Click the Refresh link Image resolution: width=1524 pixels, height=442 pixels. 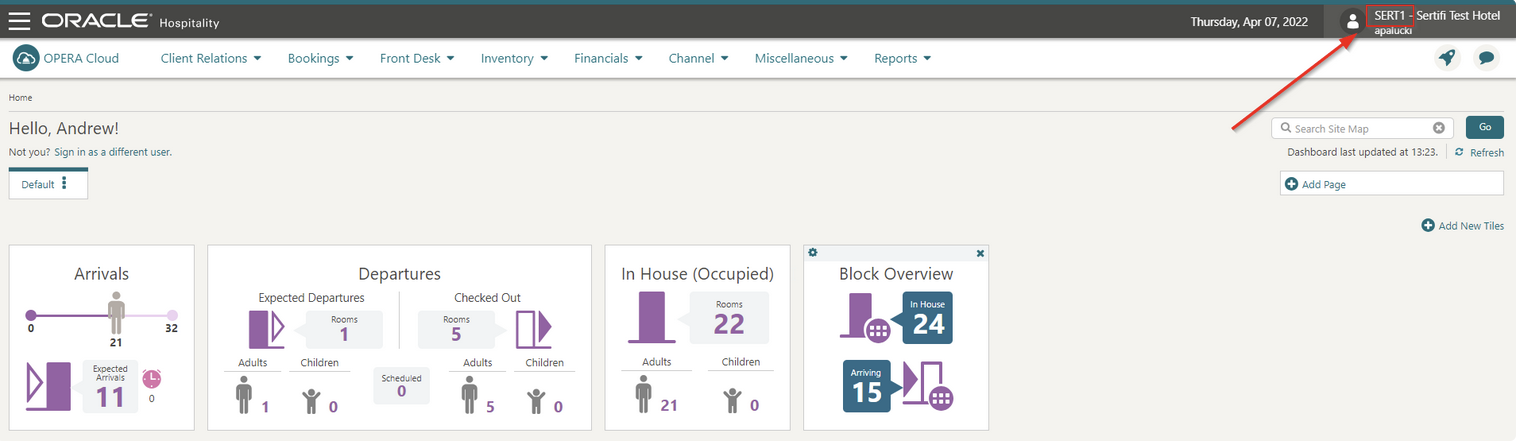point(1486,152)
